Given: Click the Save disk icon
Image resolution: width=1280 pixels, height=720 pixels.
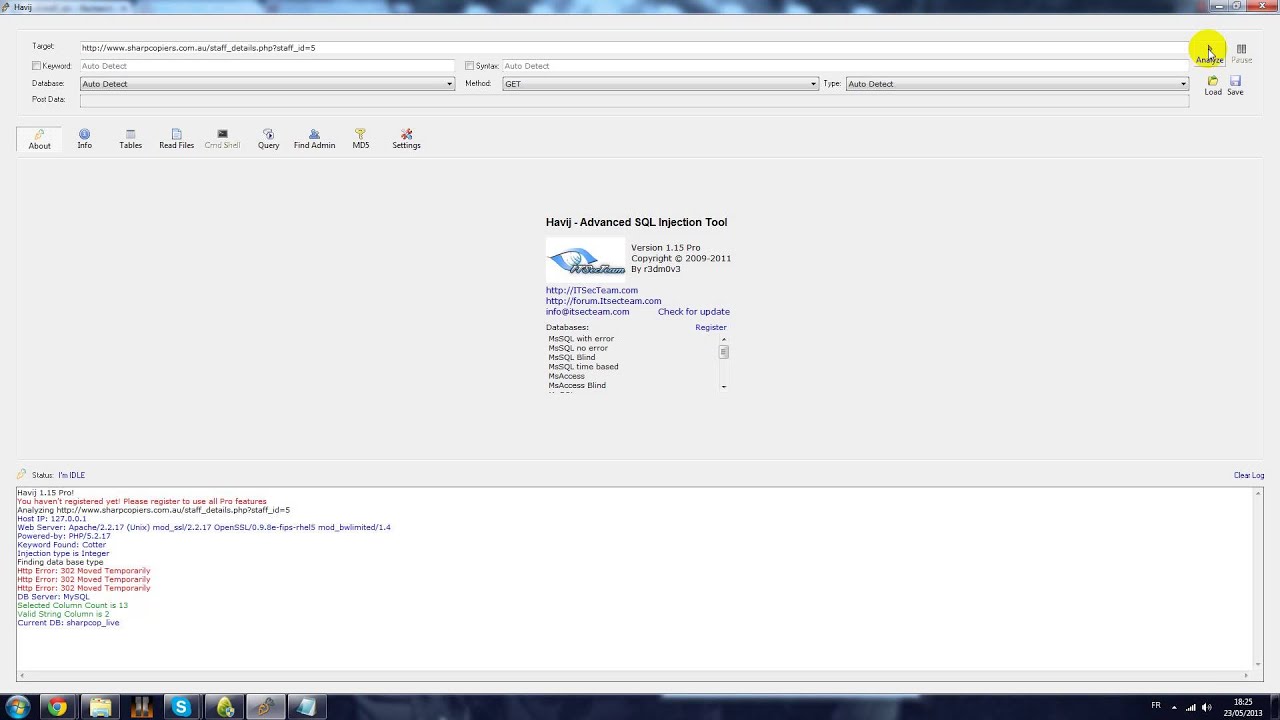Looking at the screenshot, I should [x=1236, y=81].
